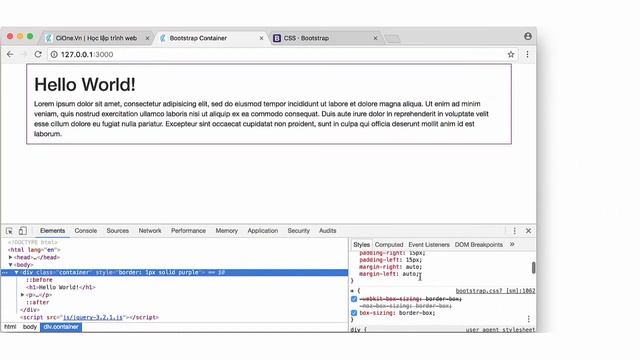Screen dimensions: 640x360
Task: Toggle the box-sizing property checkbox
Action: pyautogui.click(x=354, y=313)
